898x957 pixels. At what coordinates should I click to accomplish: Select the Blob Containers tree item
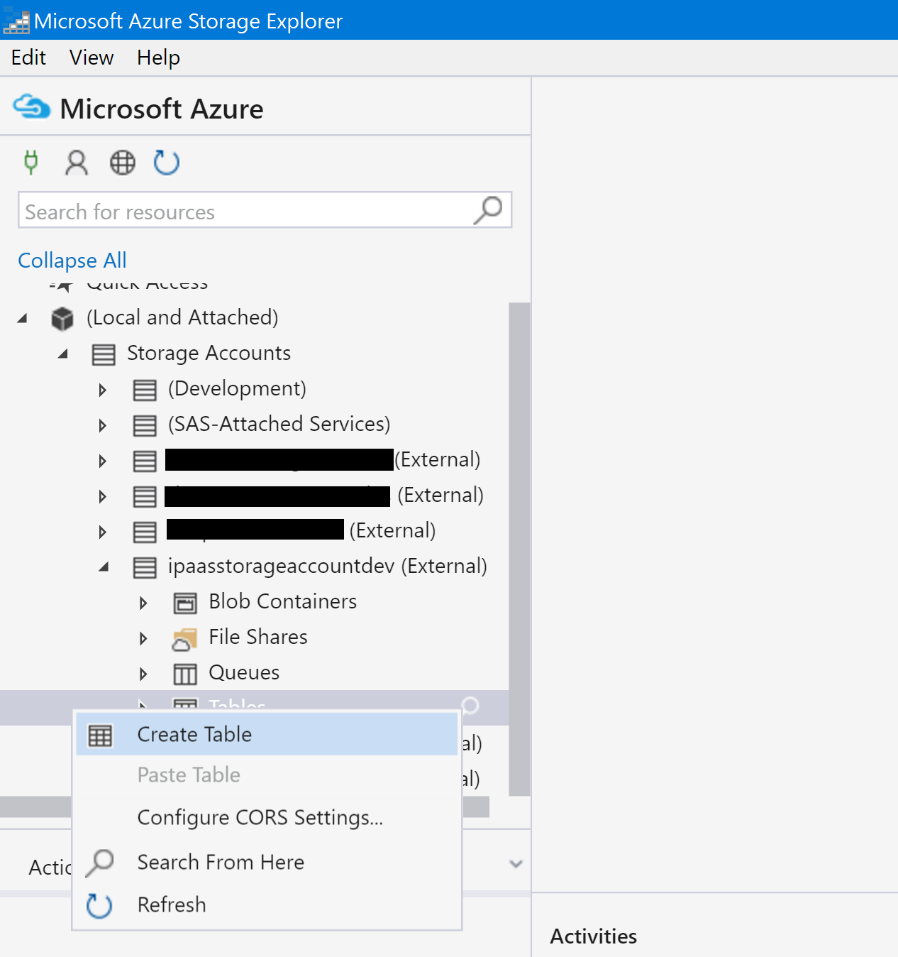283,602
